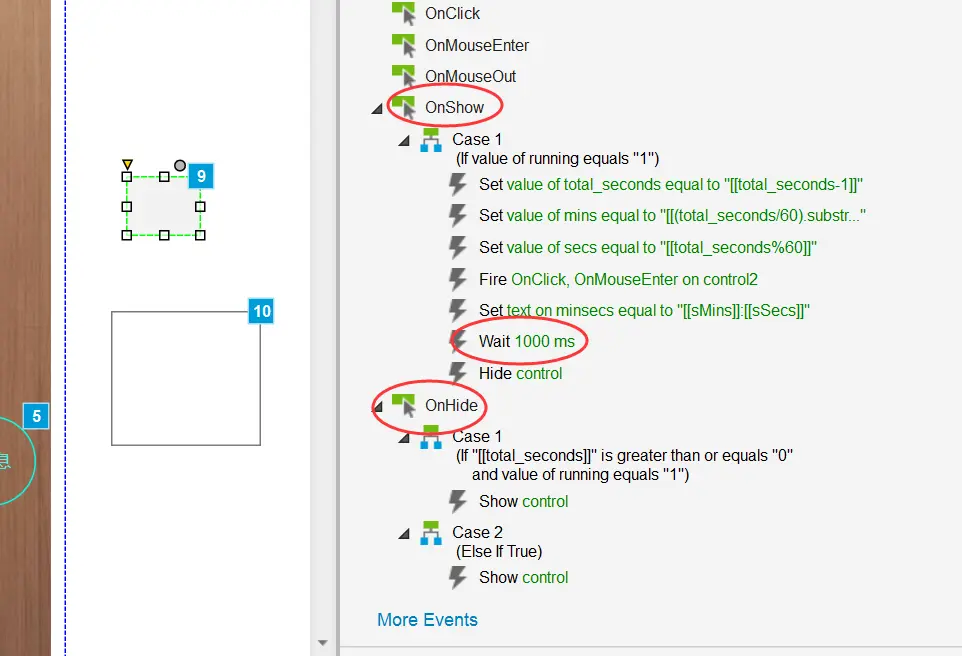Viewport: 962px width, 656px height.
Task: Click the canvas scrollbar down arrow
Action: [x=322, y=642]
